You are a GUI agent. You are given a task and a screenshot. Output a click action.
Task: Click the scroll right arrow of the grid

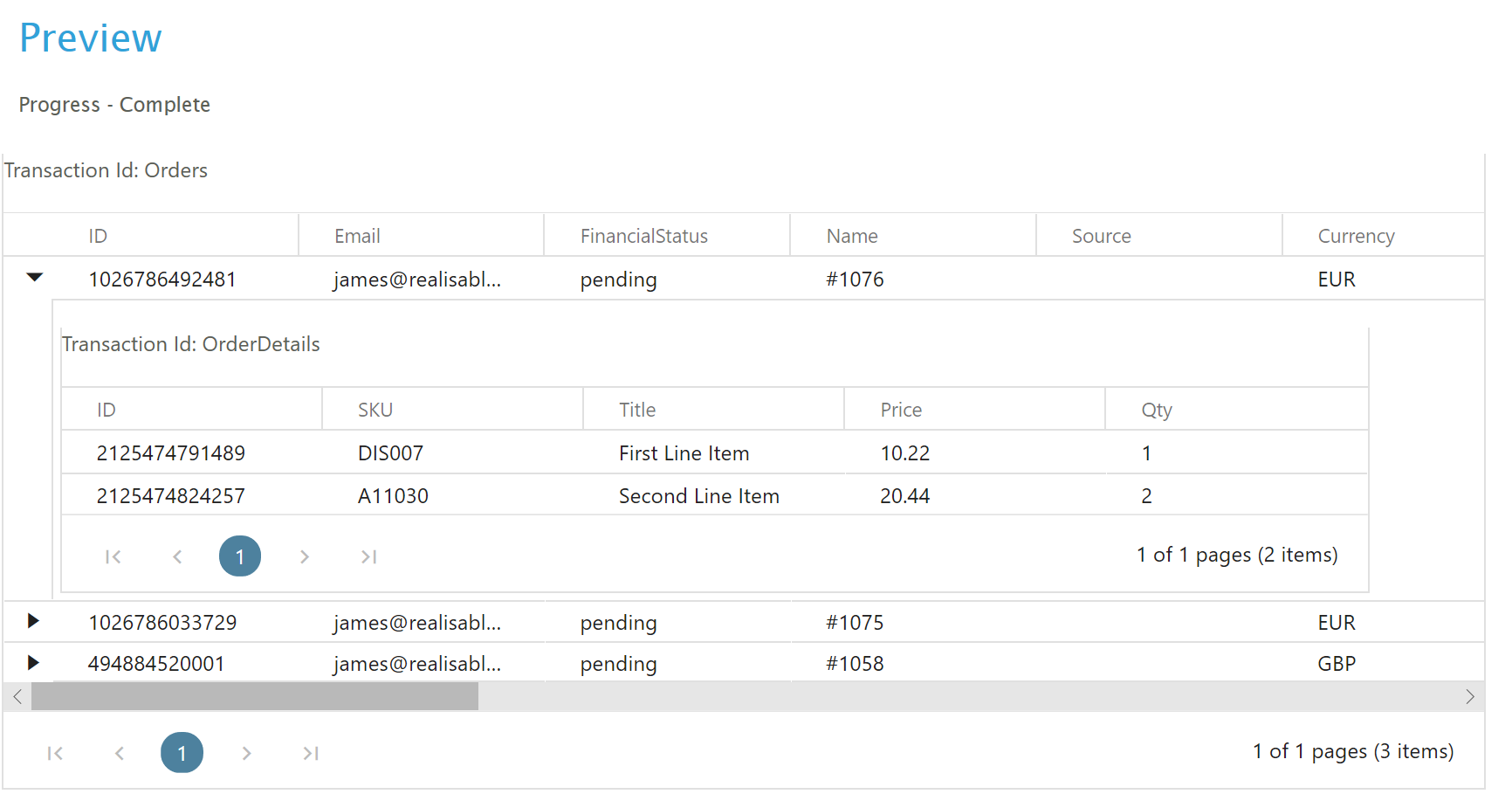click(x=1470, y=696)
